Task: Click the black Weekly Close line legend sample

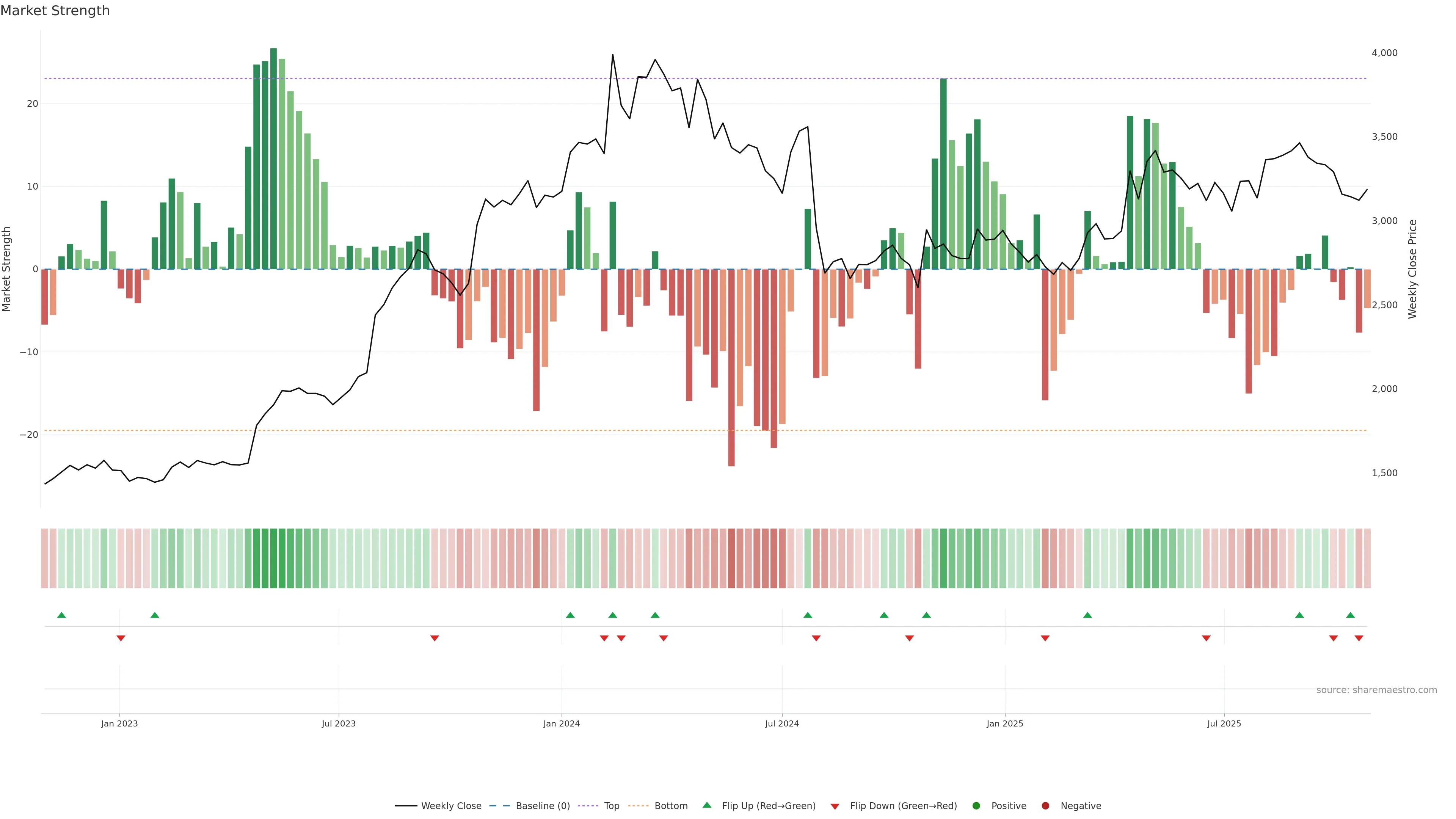Action: coord(406,806)
